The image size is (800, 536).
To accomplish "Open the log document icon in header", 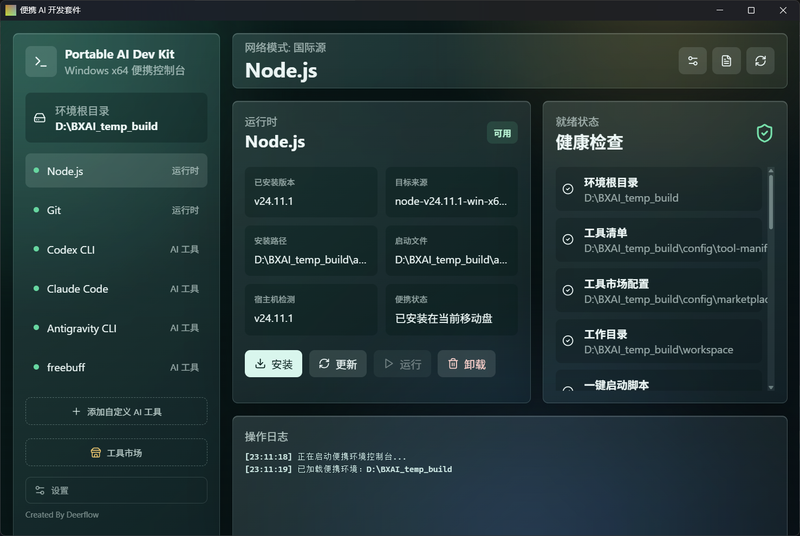I will (x=726, y=61).
